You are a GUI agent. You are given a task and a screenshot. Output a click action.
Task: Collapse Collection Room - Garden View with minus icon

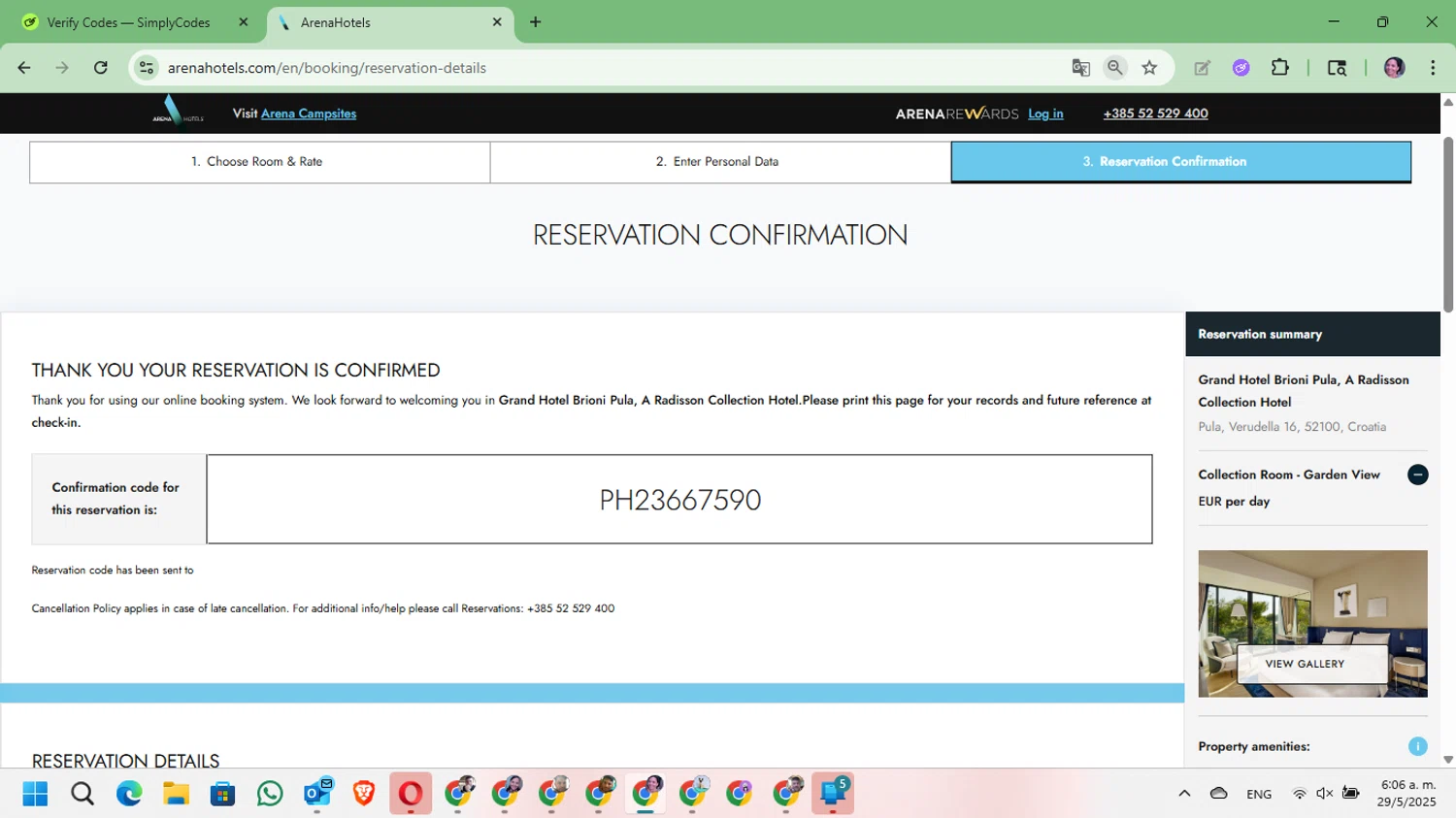(1418, 474)
